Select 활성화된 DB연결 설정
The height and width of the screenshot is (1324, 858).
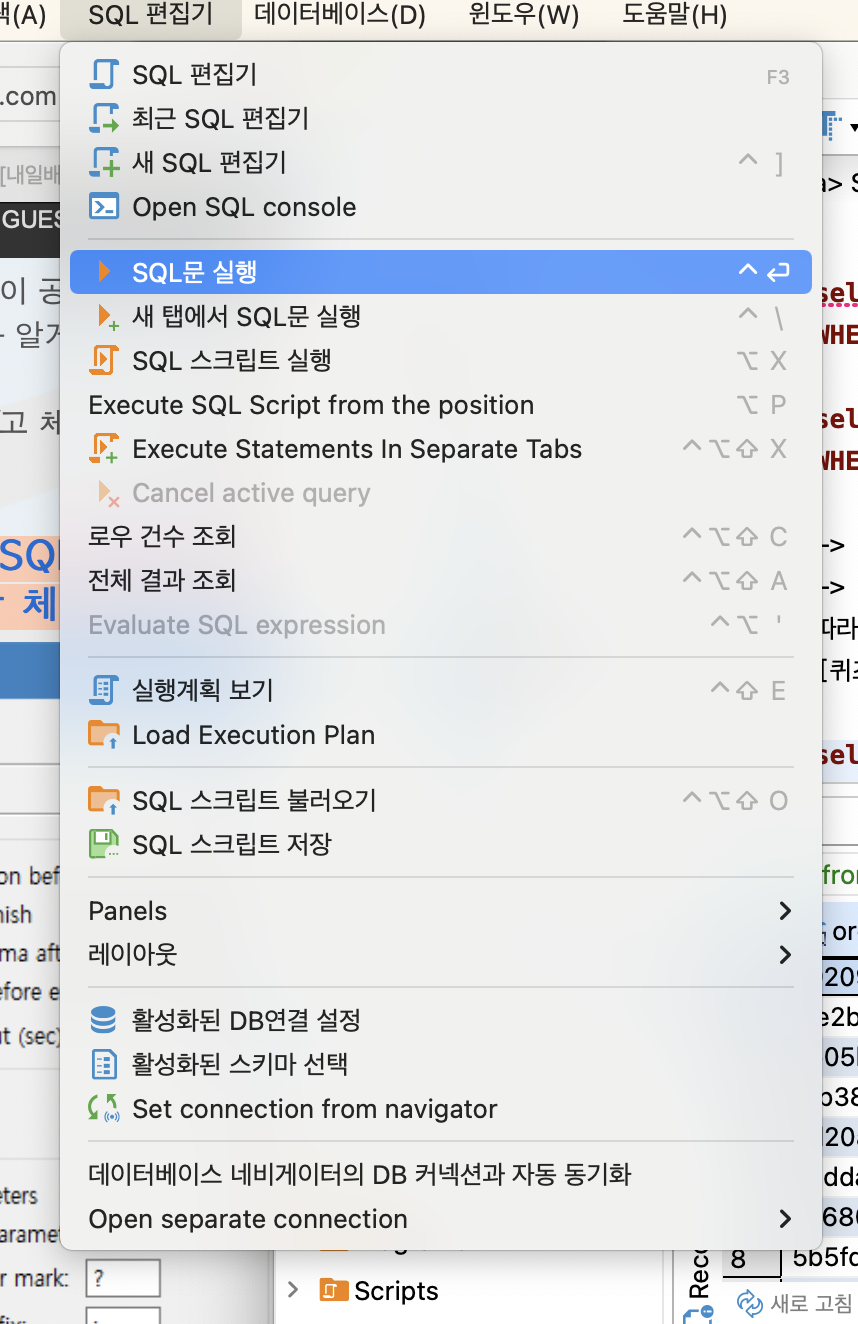coord(440,1021)
